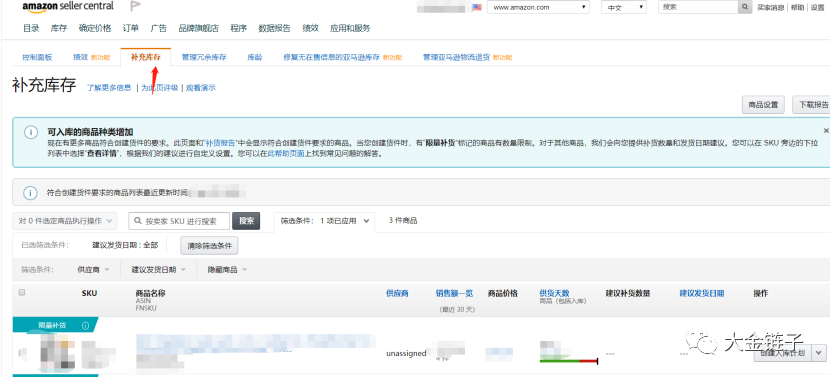The width and height of the screenshot is (830, 378).
Task: Click the 帮助 link in header
Action: click(797, 7)
